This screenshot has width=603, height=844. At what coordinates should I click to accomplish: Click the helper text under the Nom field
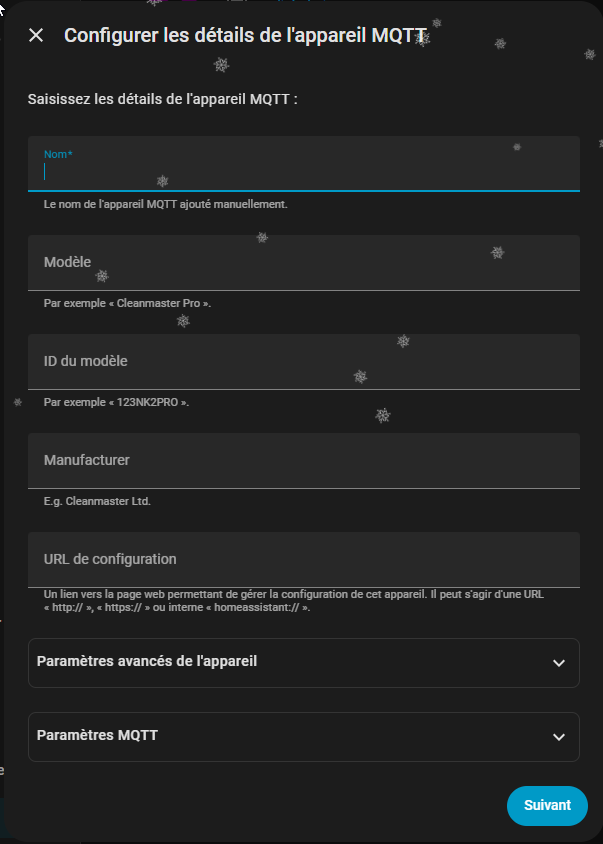pyautogui.click(x=165, y=204)
